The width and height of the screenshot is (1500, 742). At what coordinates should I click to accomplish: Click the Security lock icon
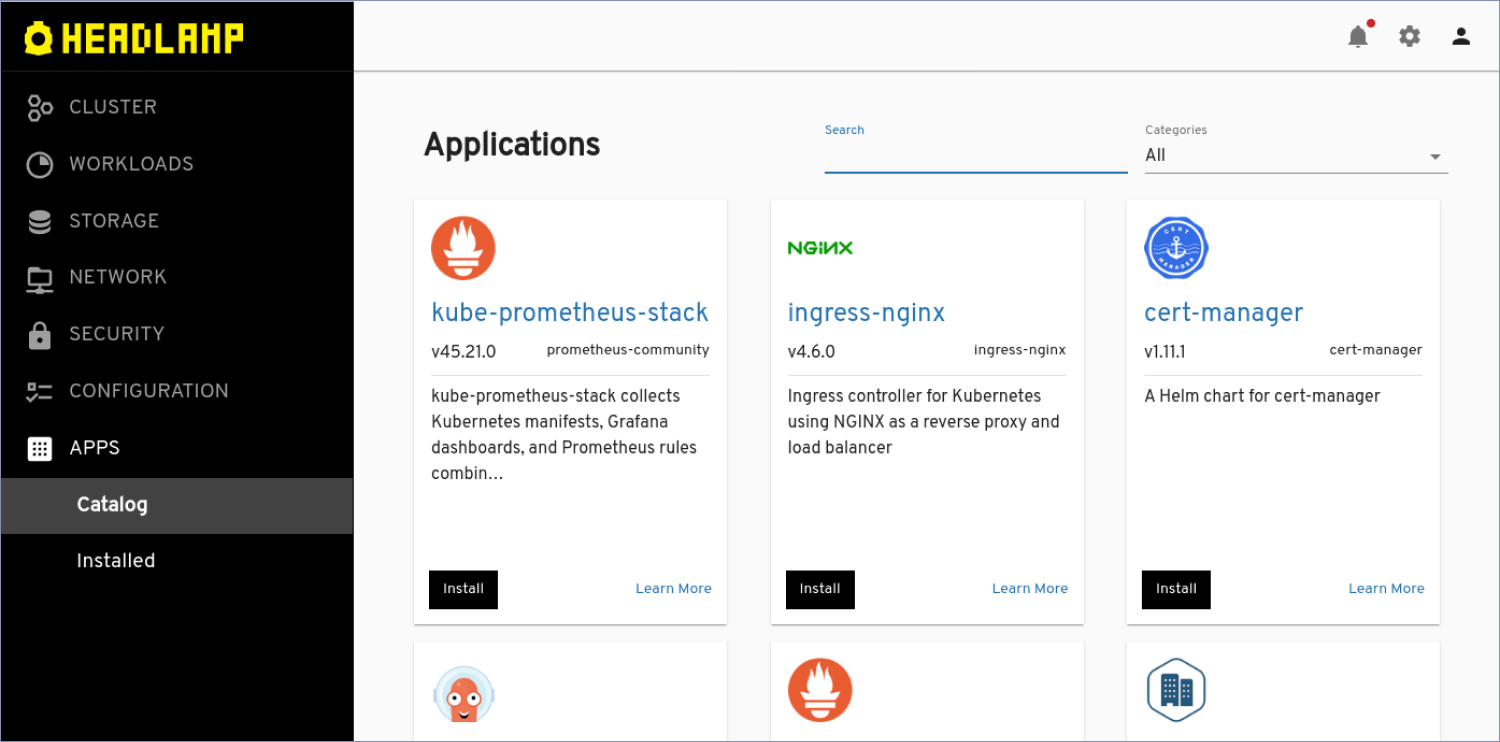coord(40,335)
